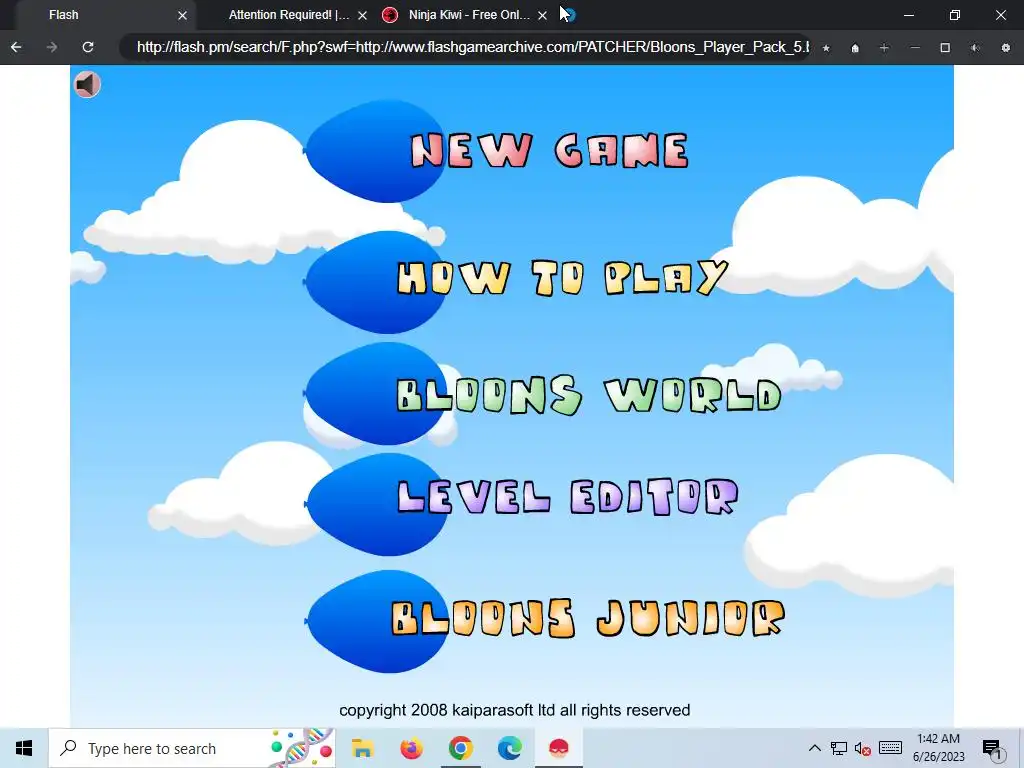Toggle fullscreen with the toolbar square icon
The image size is (1024, 768).
coord(945,48)
